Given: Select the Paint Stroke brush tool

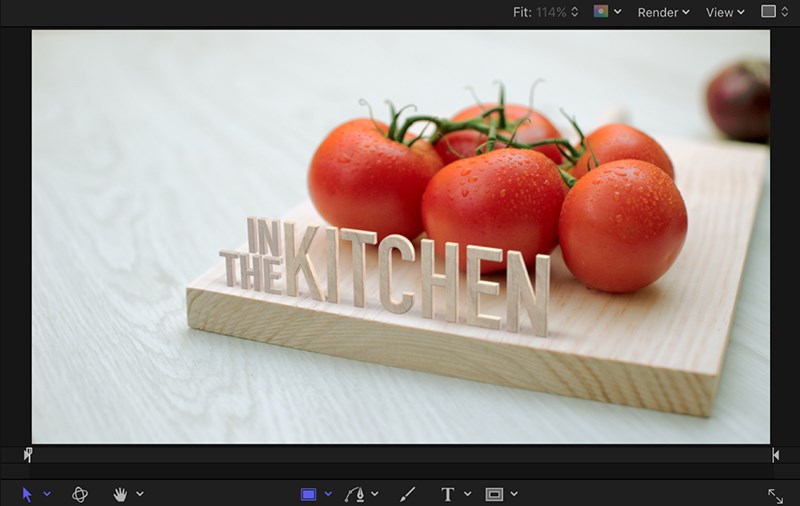Looking at the screenshot, I should (407, 494).
